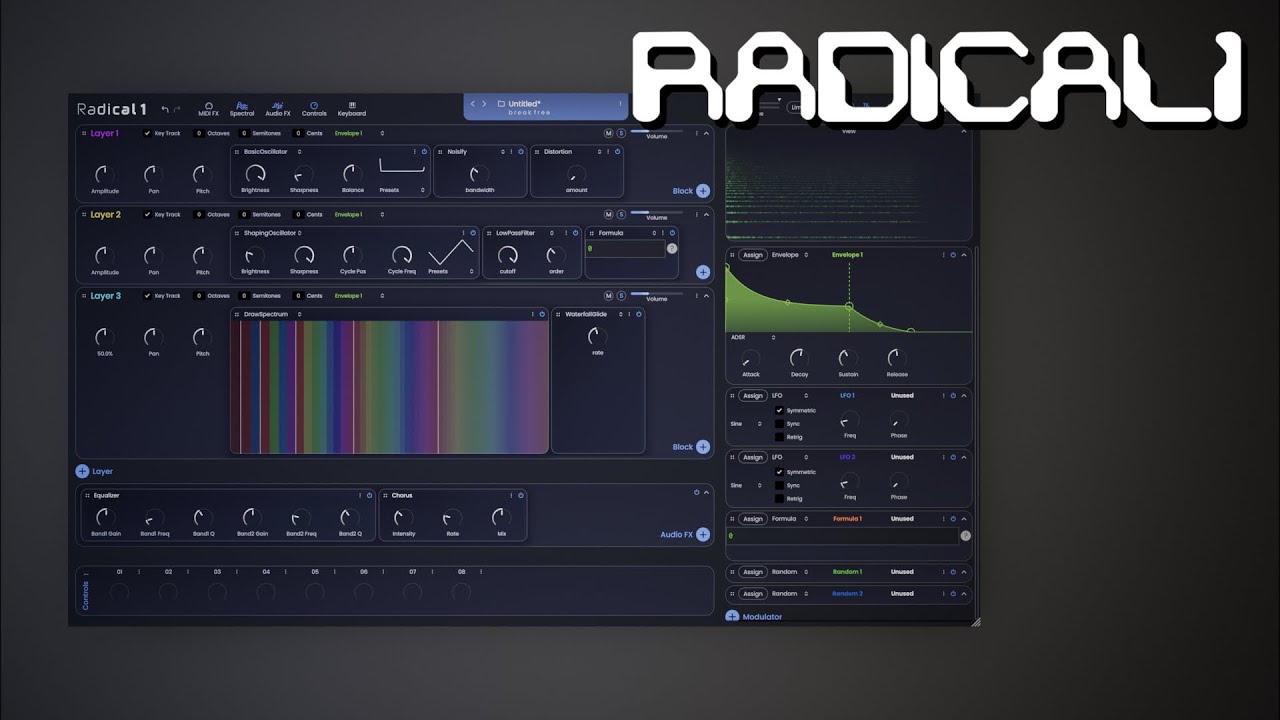Click Assign on Formula 1
The width and height of the screenshot is (1280, 720).
point(753,519)
